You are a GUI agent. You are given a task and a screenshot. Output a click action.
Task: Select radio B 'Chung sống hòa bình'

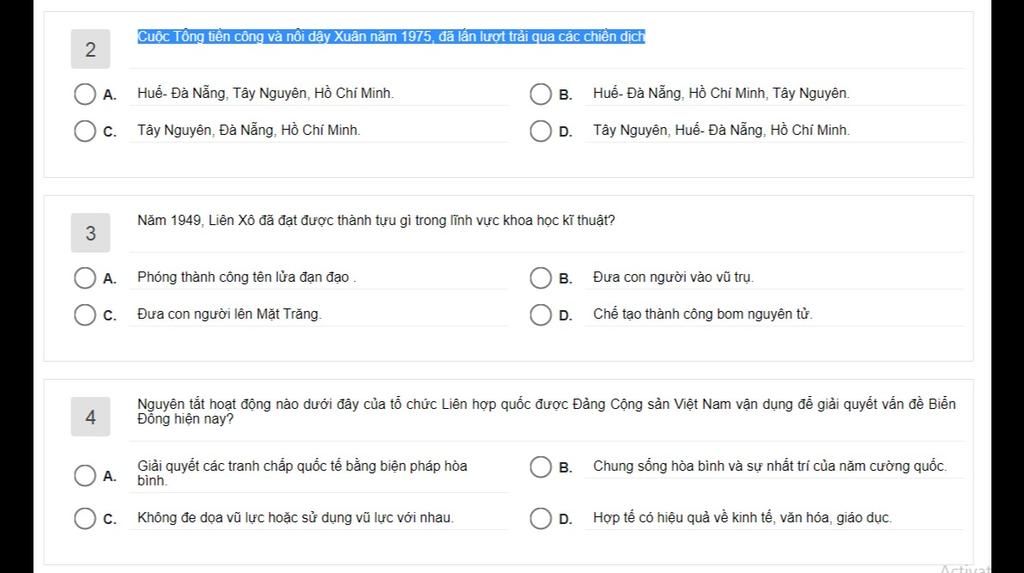pyautogui.click(x=541, y=467)
